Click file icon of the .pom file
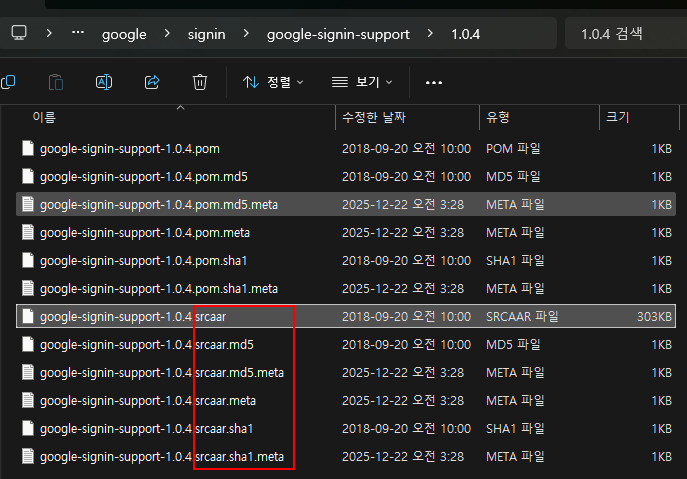The height and width of the screenshot is (479, 687). click(x=28, y=148)
